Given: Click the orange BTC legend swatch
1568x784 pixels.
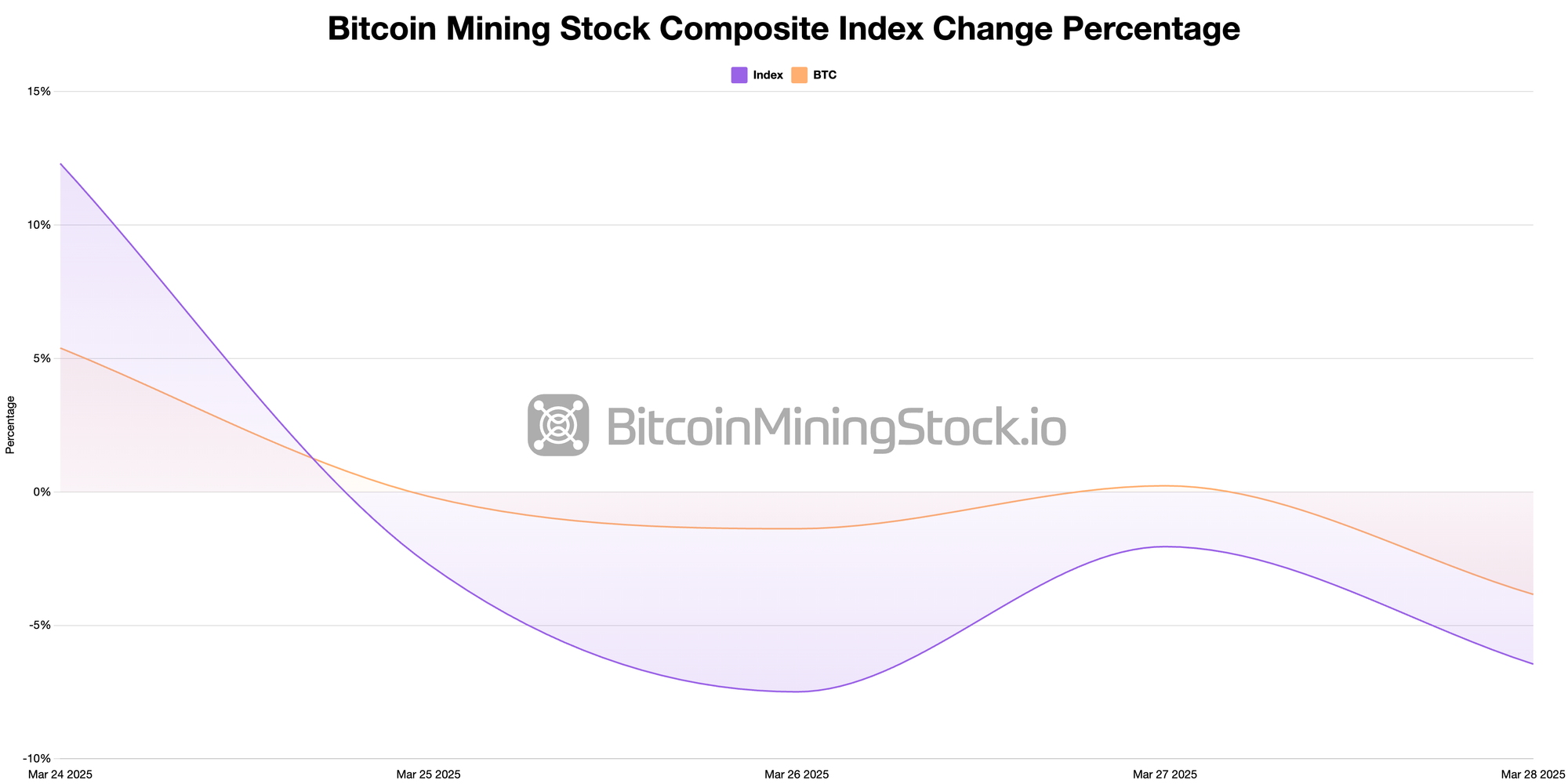Looking at the screenshot, I should pyautogui.click(x=799, y=75).
